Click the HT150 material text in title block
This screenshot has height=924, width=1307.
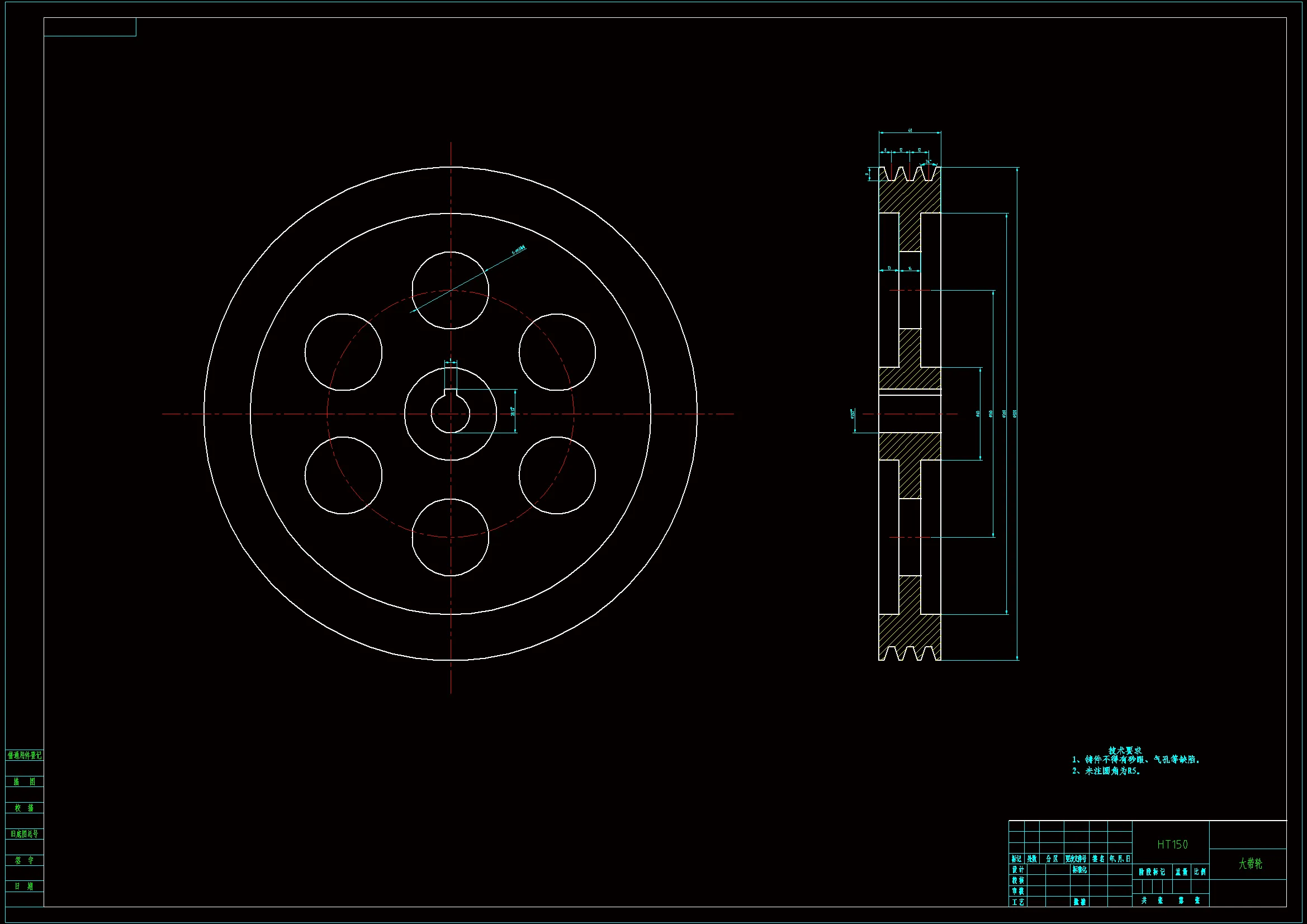(1172, 844)
